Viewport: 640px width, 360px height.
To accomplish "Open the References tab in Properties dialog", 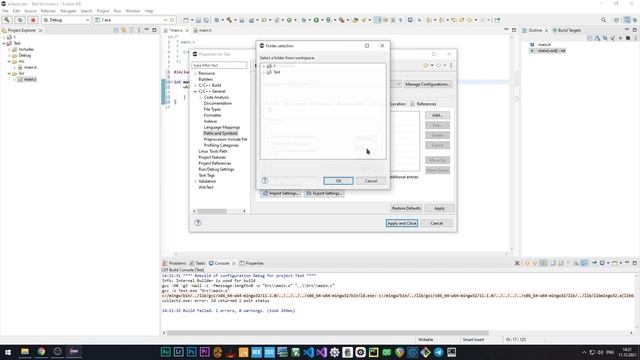I will tap(423, 104).
